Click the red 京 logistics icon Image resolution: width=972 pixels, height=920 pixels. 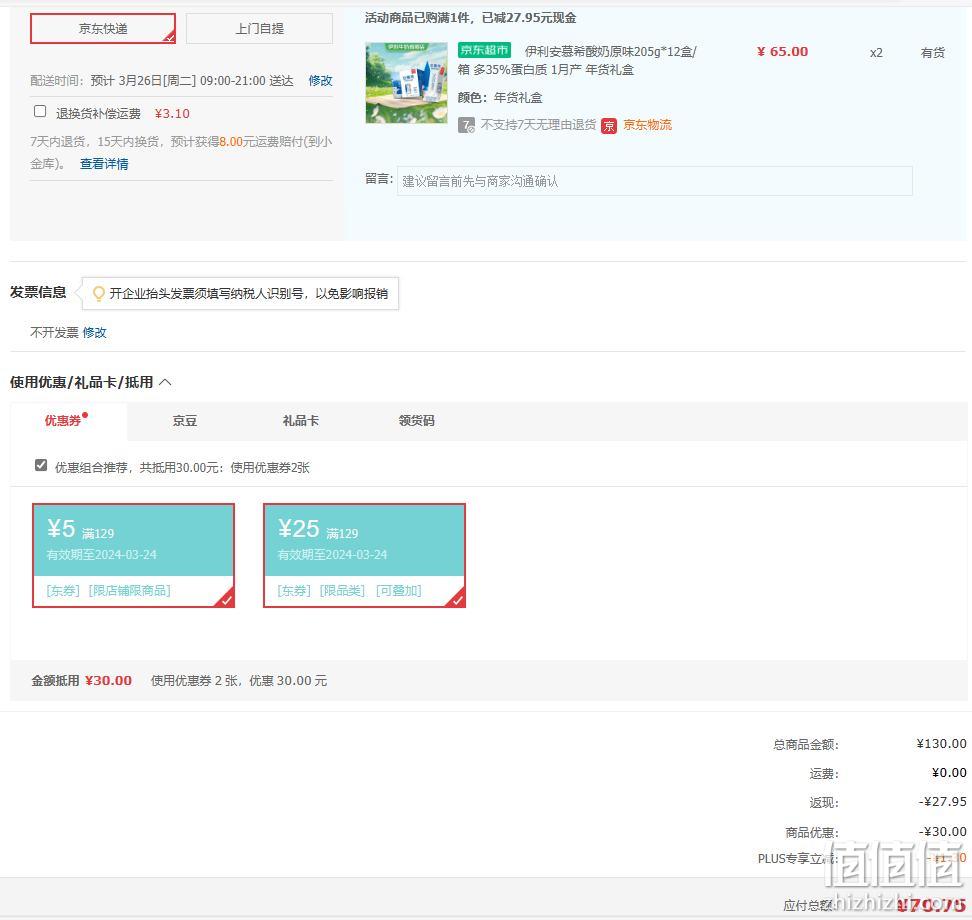pos(609,126)
